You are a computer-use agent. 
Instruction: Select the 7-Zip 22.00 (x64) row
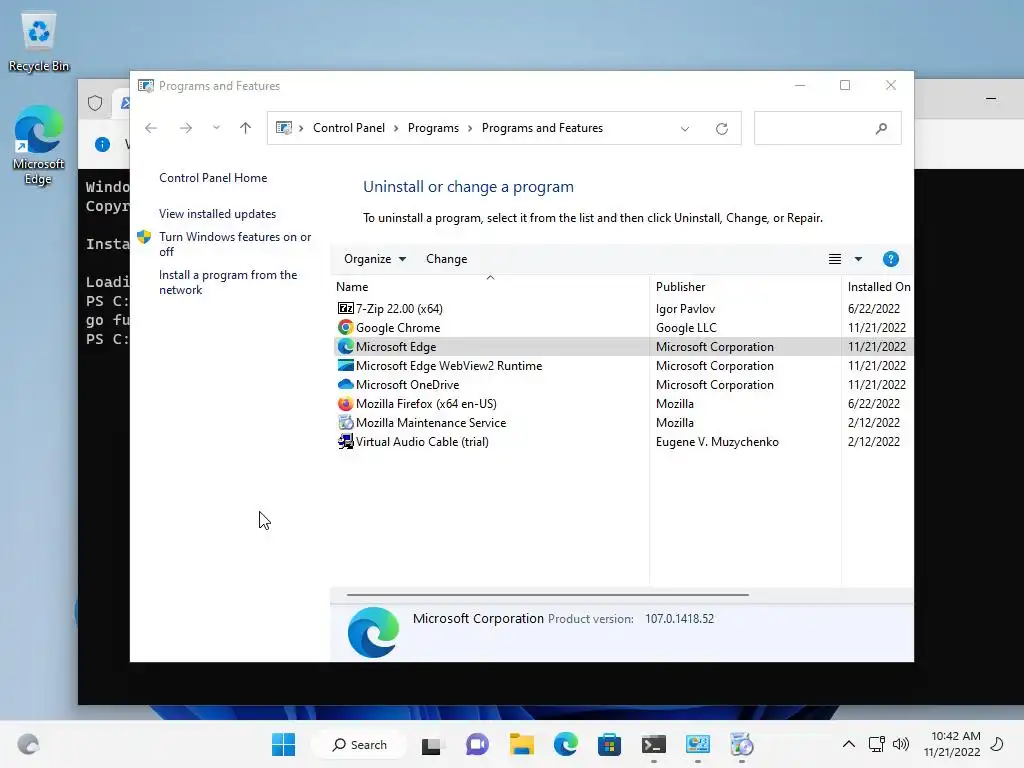point(623,308)
